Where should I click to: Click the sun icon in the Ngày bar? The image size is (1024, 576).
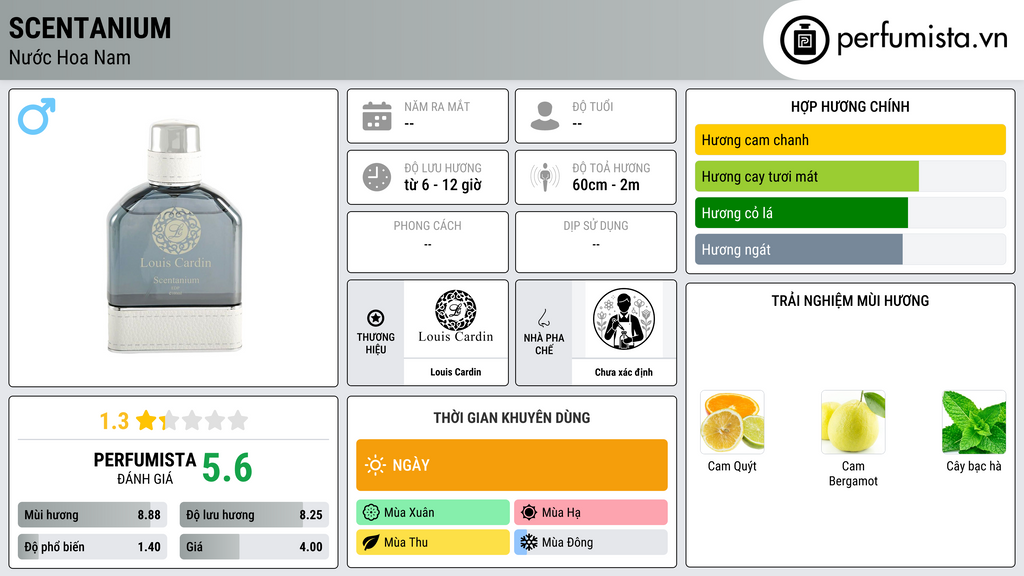click(375, 465)
